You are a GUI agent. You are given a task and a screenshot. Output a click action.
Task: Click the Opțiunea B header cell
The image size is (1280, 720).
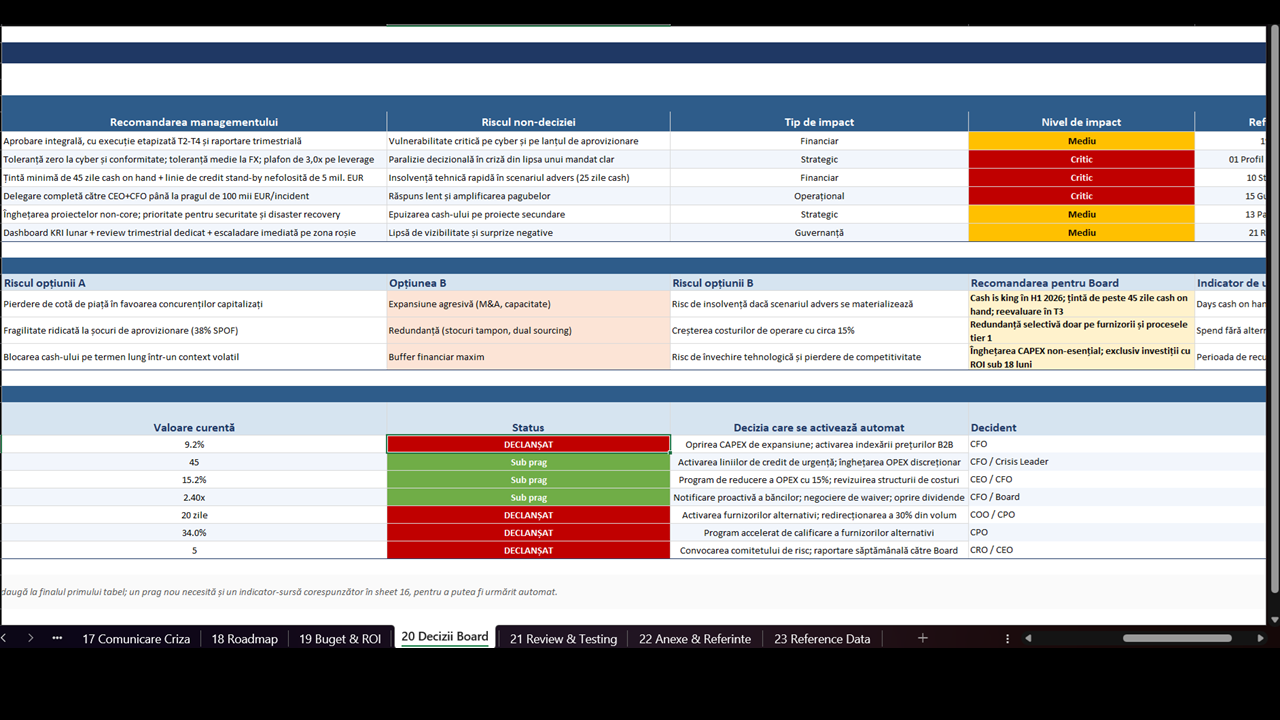coord(528,283)
